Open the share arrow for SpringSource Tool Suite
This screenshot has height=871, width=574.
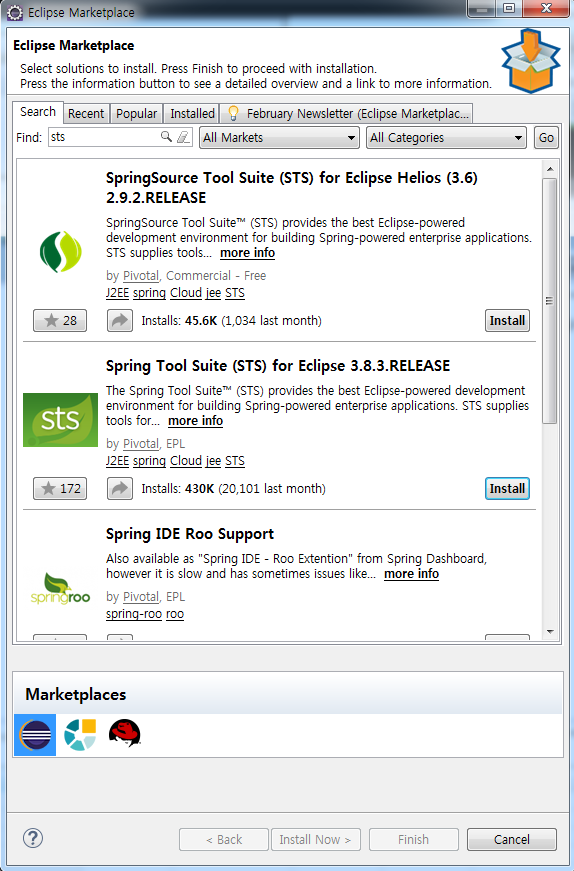tap(119, 321)
